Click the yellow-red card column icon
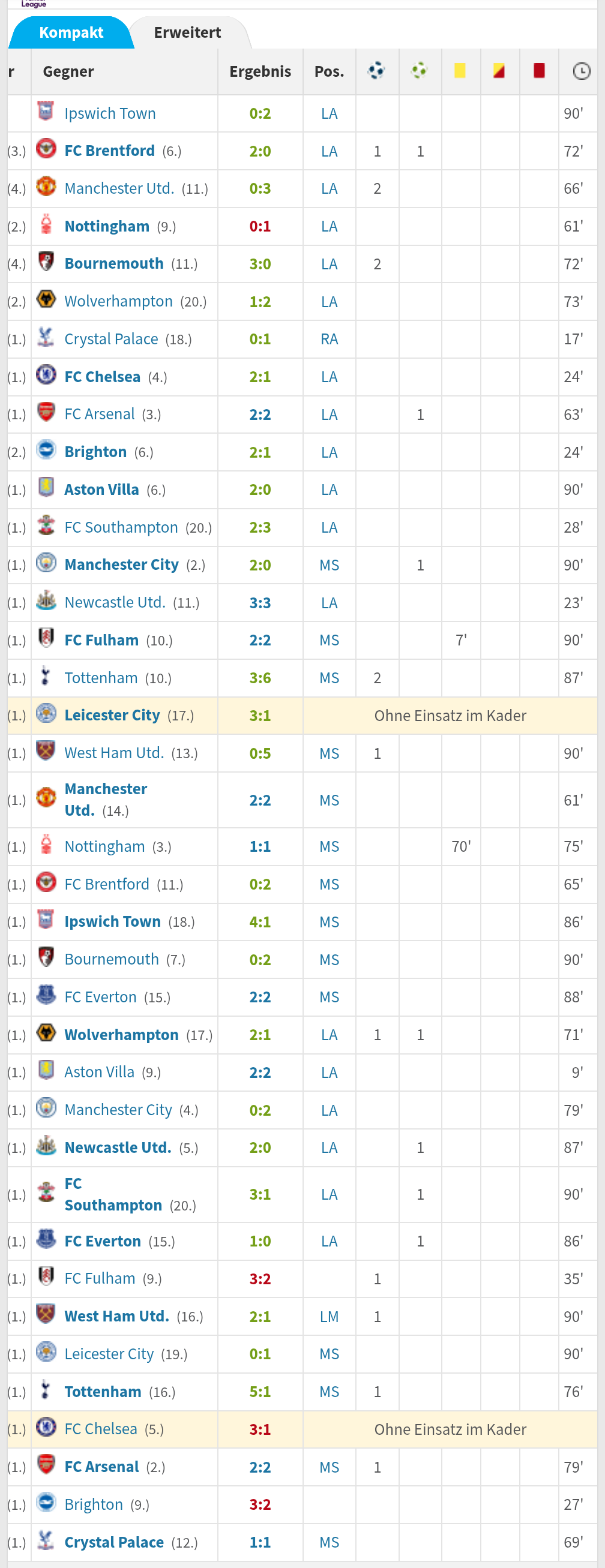Image resolution: width=605 pixels, height=1568 pixels. [499, 71]
